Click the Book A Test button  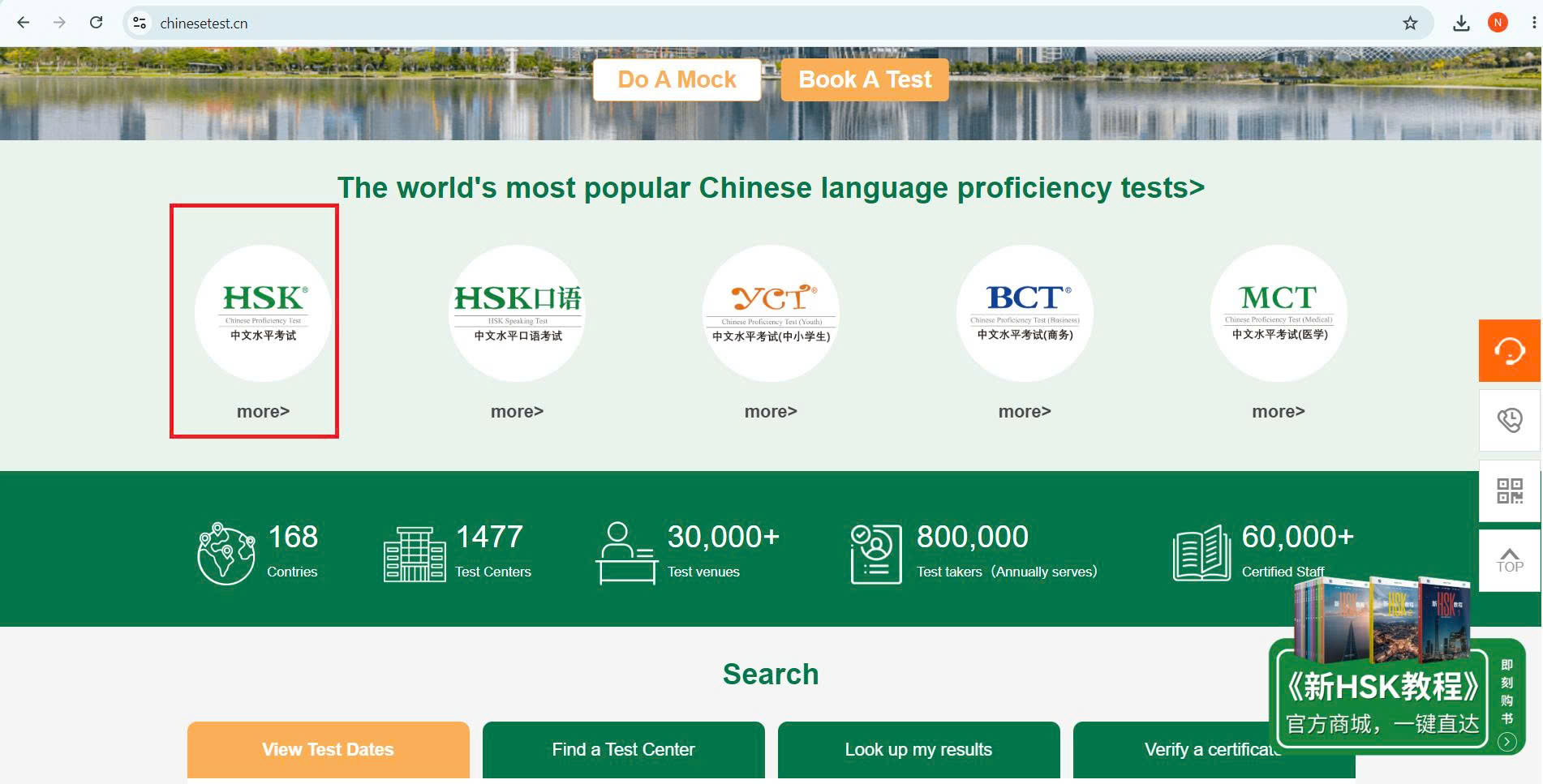pos(865,79)
